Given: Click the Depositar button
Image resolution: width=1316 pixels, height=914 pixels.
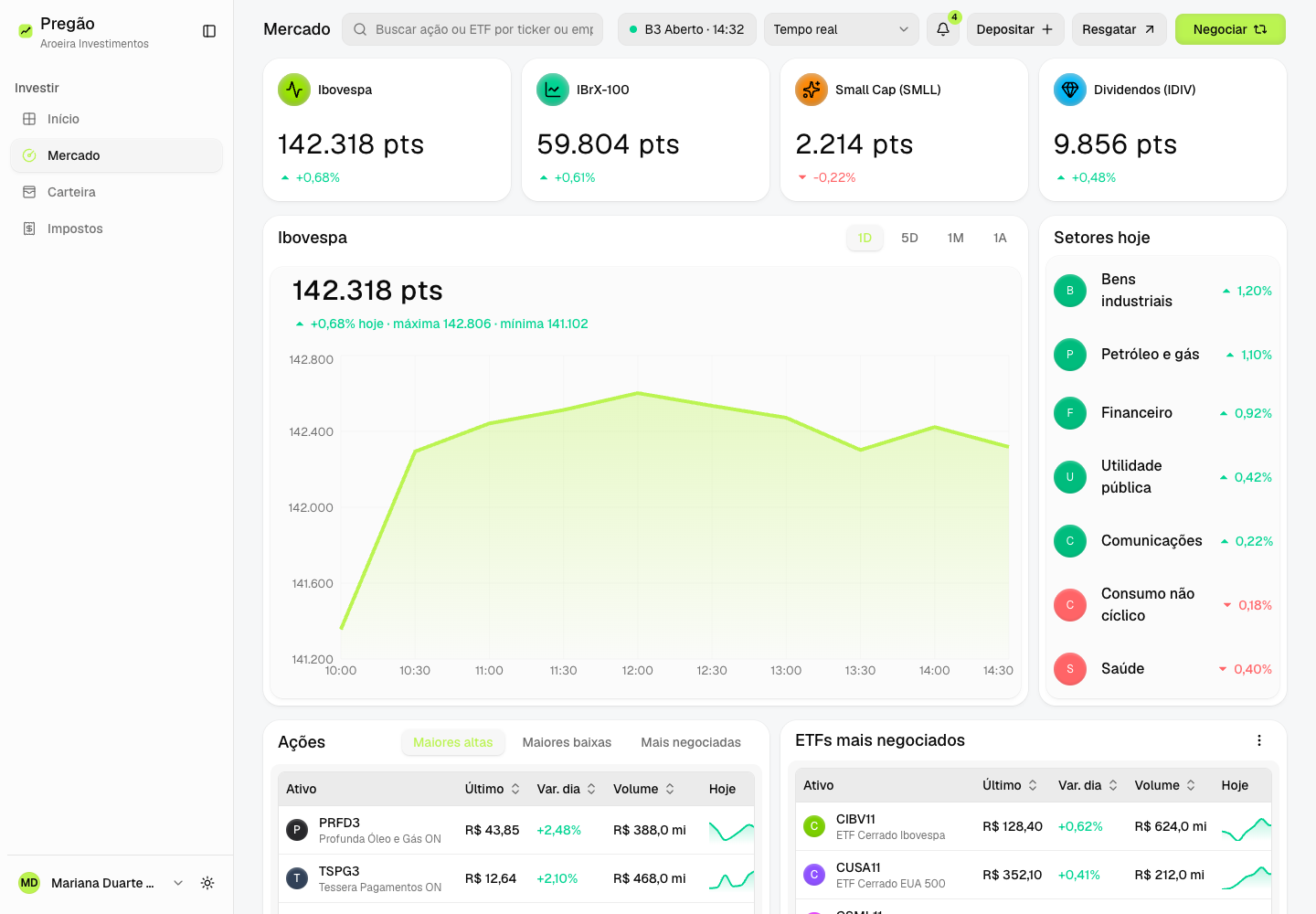Looking at the screenshot, I should (1015, 29).
